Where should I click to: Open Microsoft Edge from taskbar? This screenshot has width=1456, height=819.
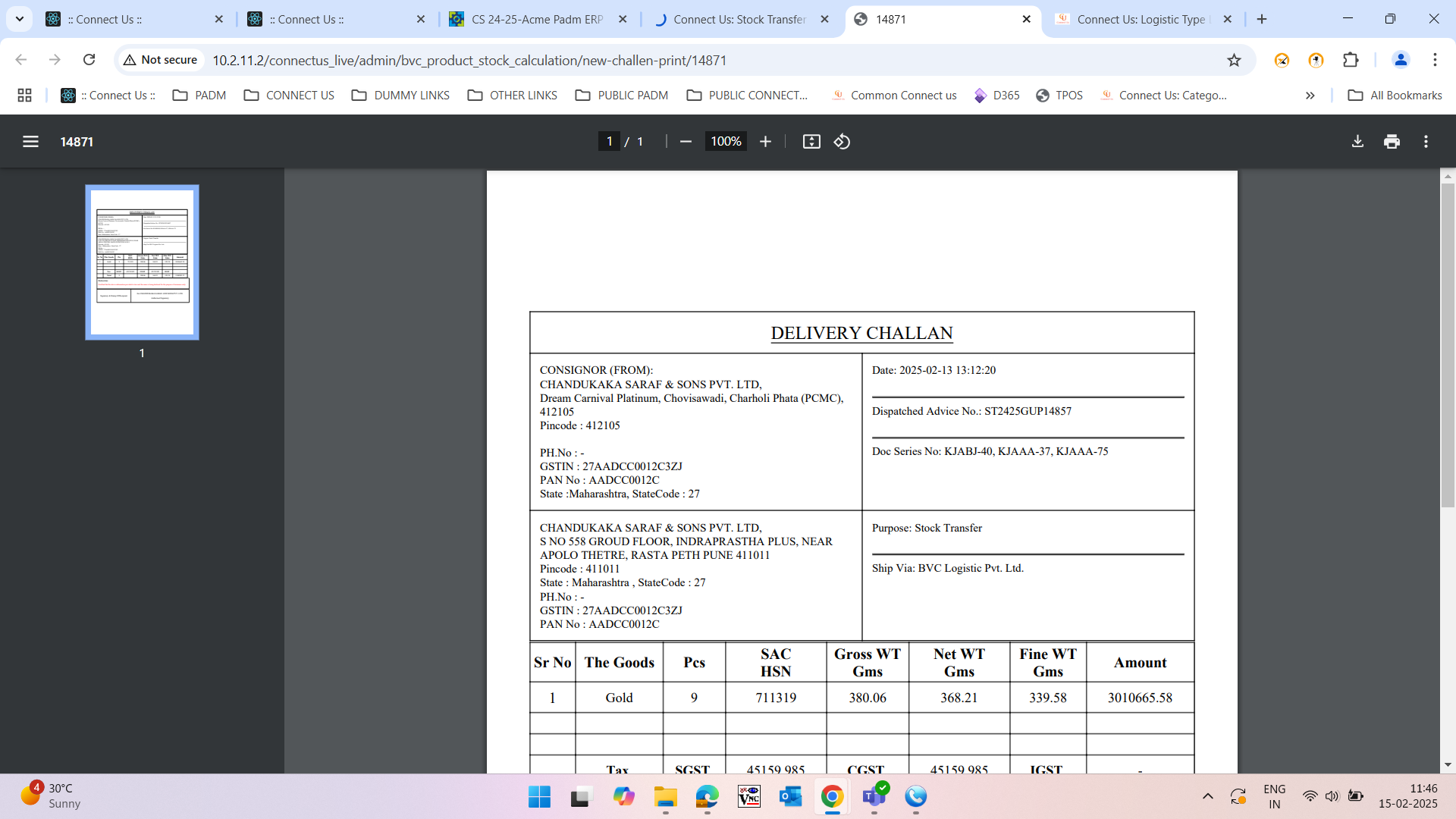707,796
